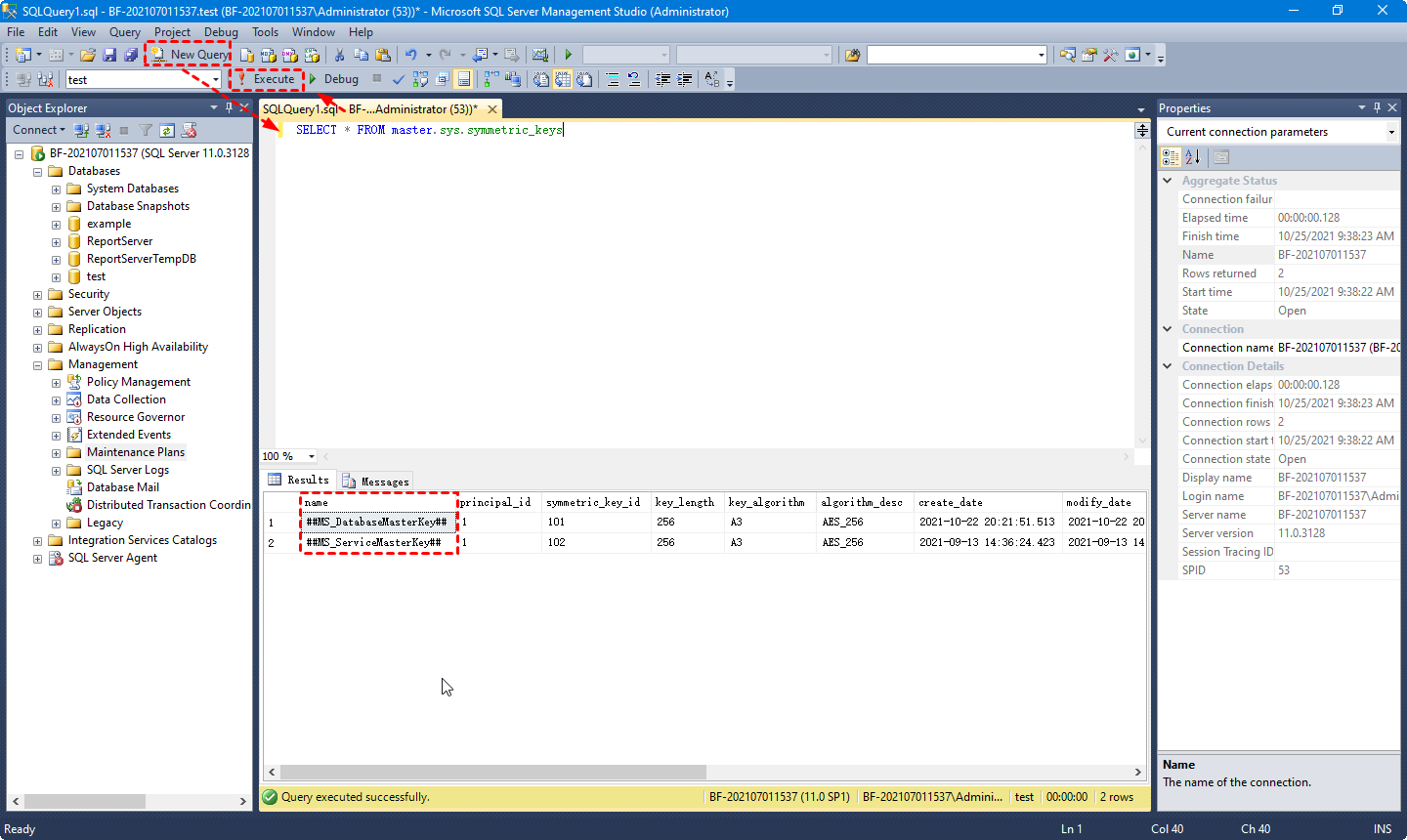Expand the Security folder node
Viewport: 1407px width, 840px height.
(x=37, y=294)
